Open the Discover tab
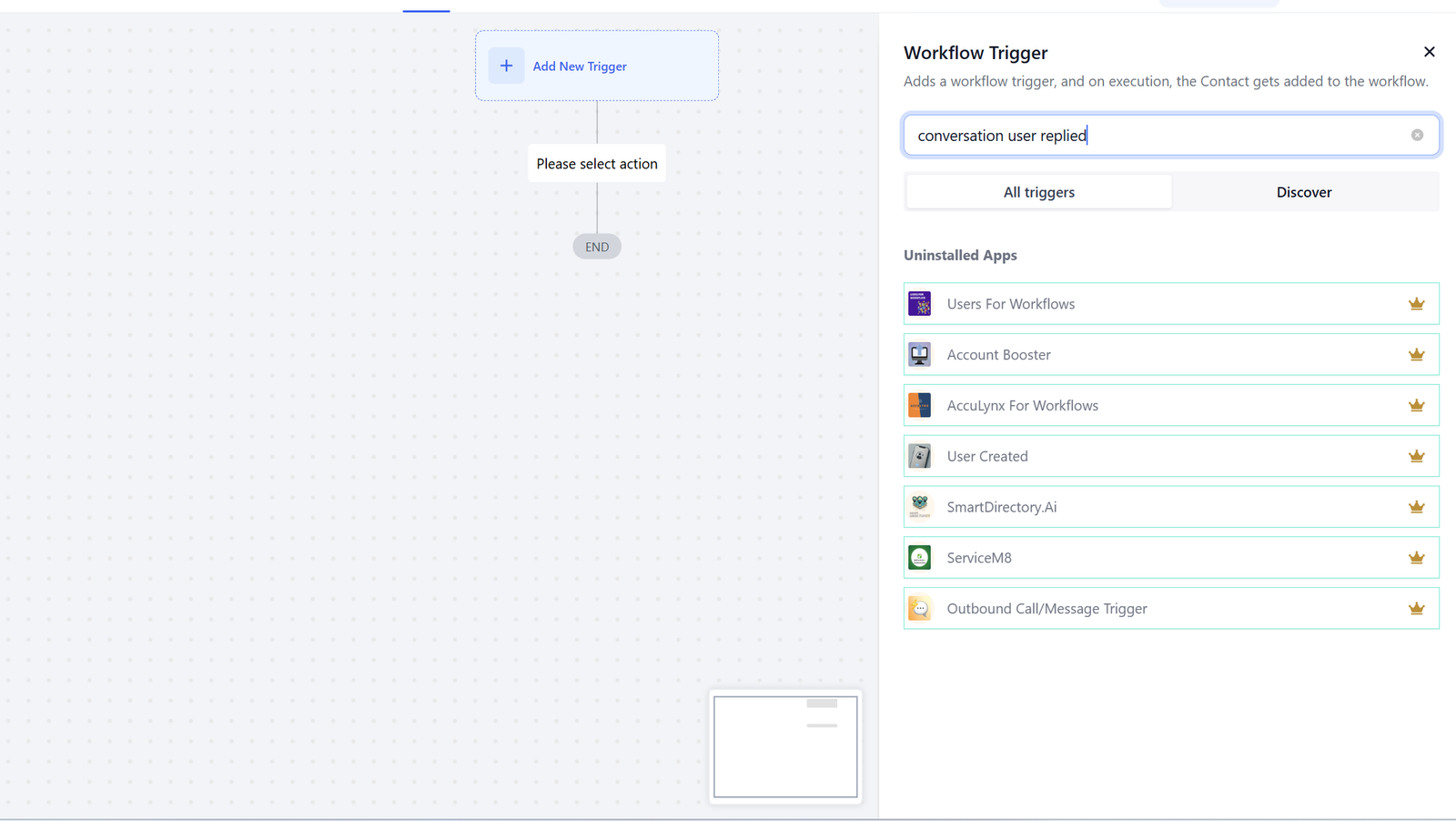 [x=1303, y=192]
